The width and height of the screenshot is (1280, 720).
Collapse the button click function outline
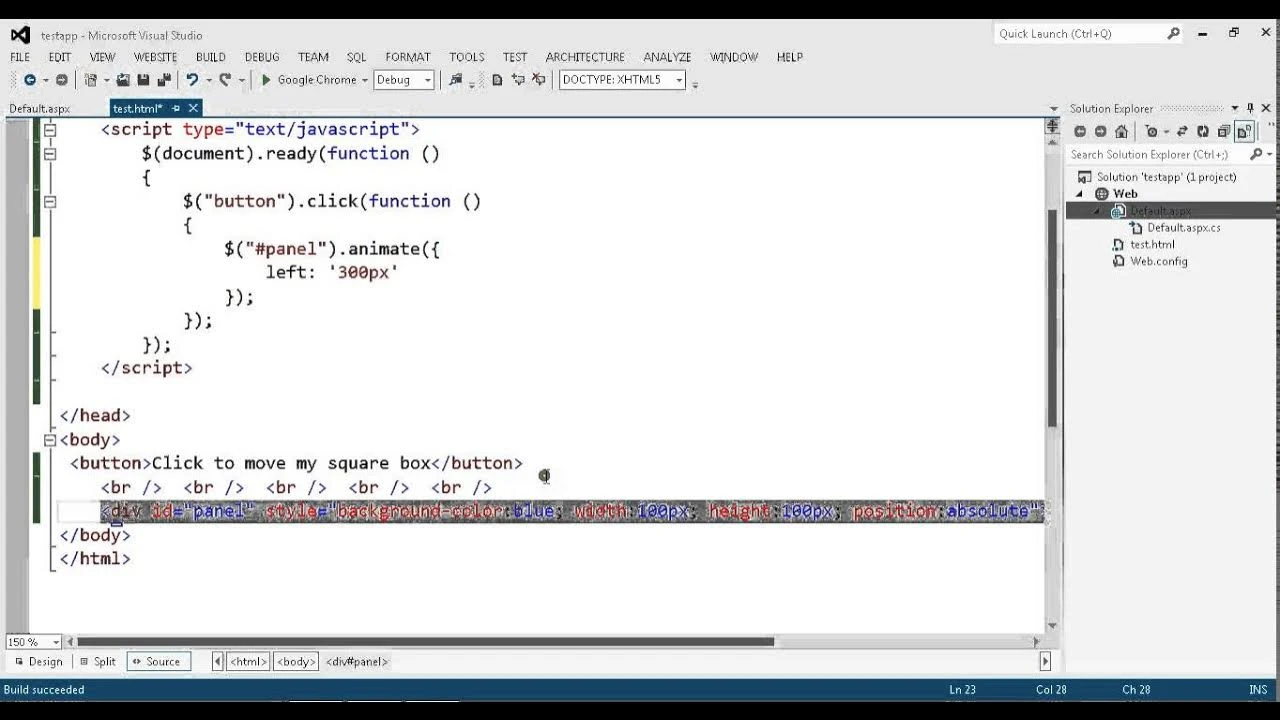[x=50, y=201]
